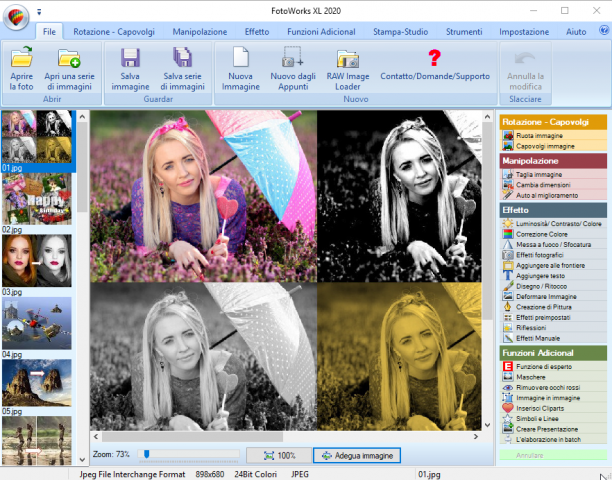Set zoom with the 100% button
The height and width of the screenshot is (480, 612).
pyautogui.click(x=279, y=455)
